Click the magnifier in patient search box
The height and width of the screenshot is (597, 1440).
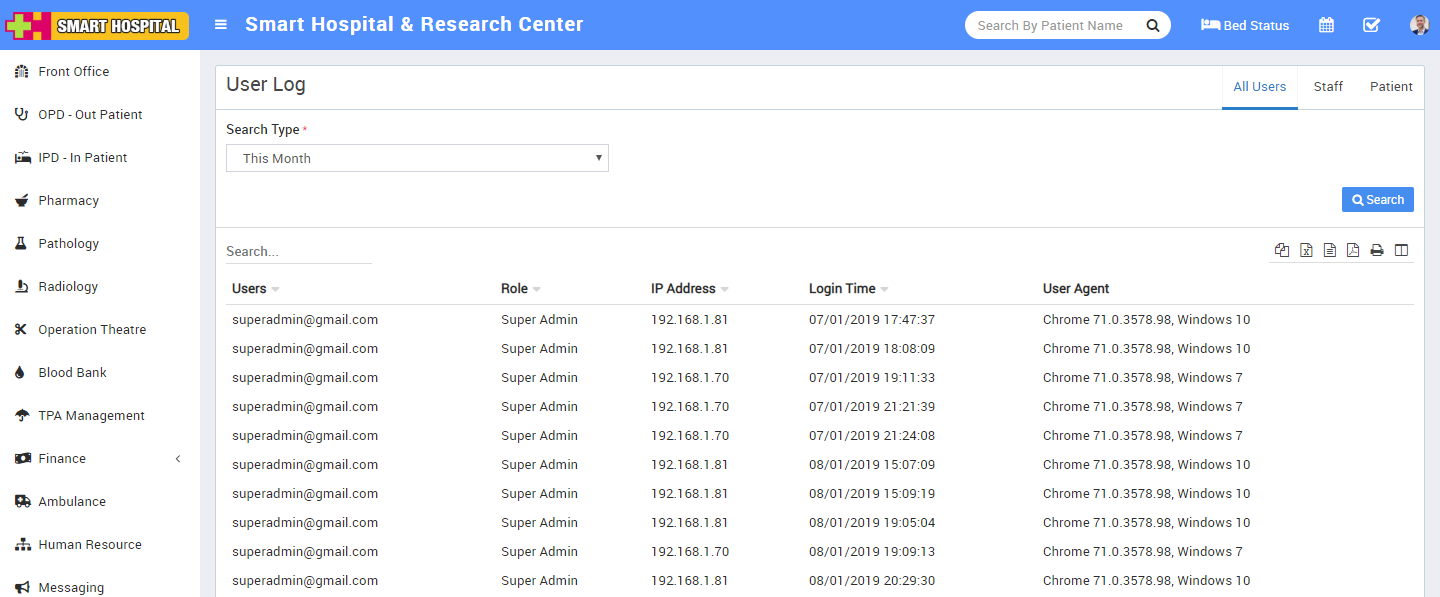(1152, 25)
